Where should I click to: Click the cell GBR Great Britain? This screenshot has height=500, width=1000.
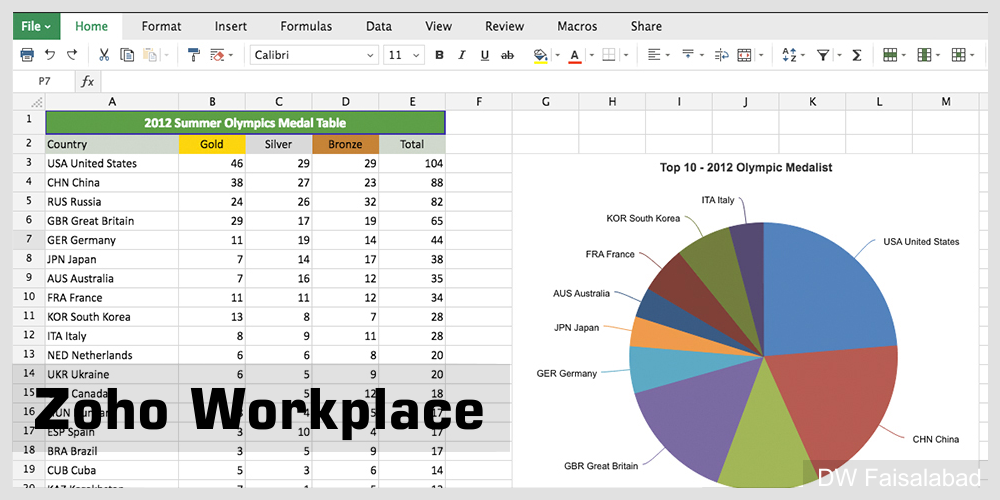tap(112, 221)
